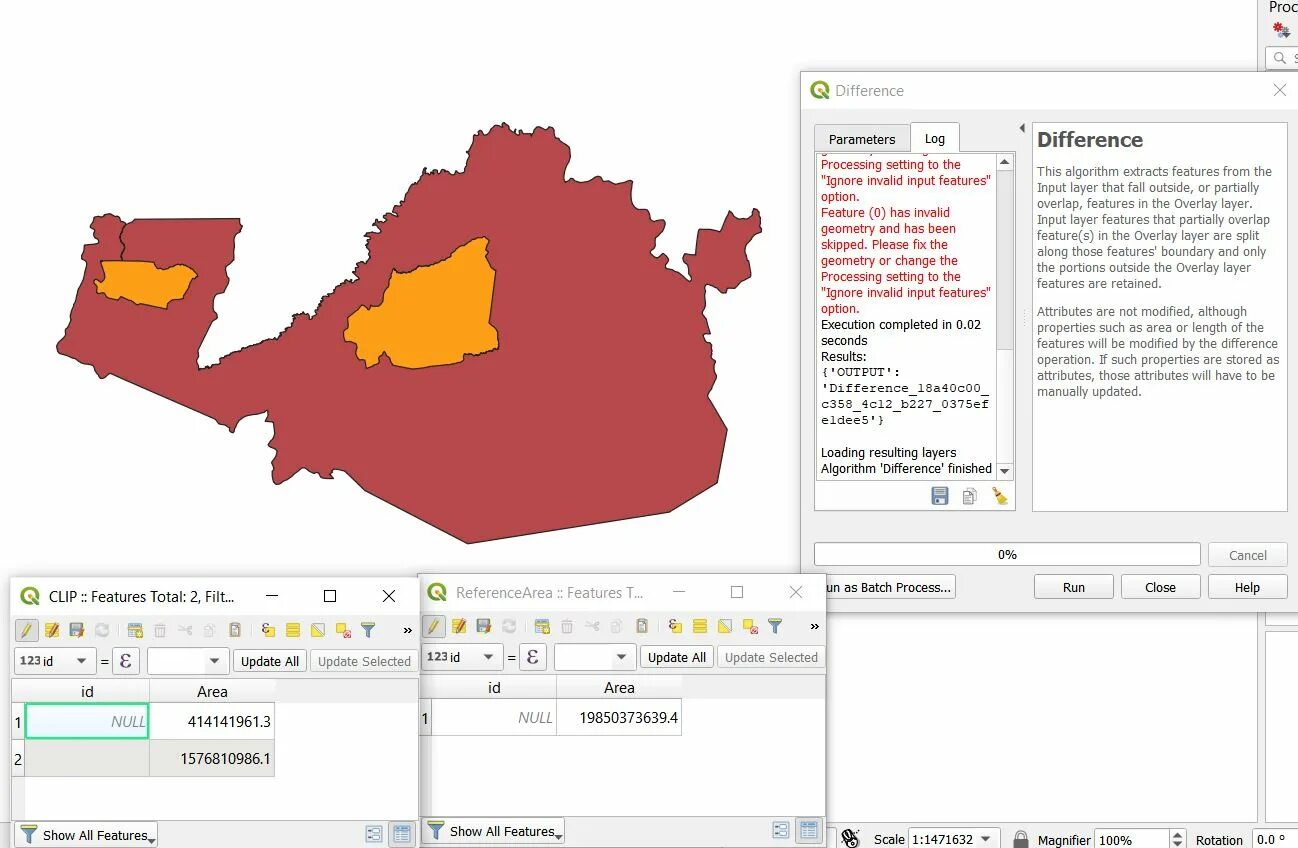
Task: Open field selector 'id' dropdown in ReferenceArea table
Action: (462, 657)
